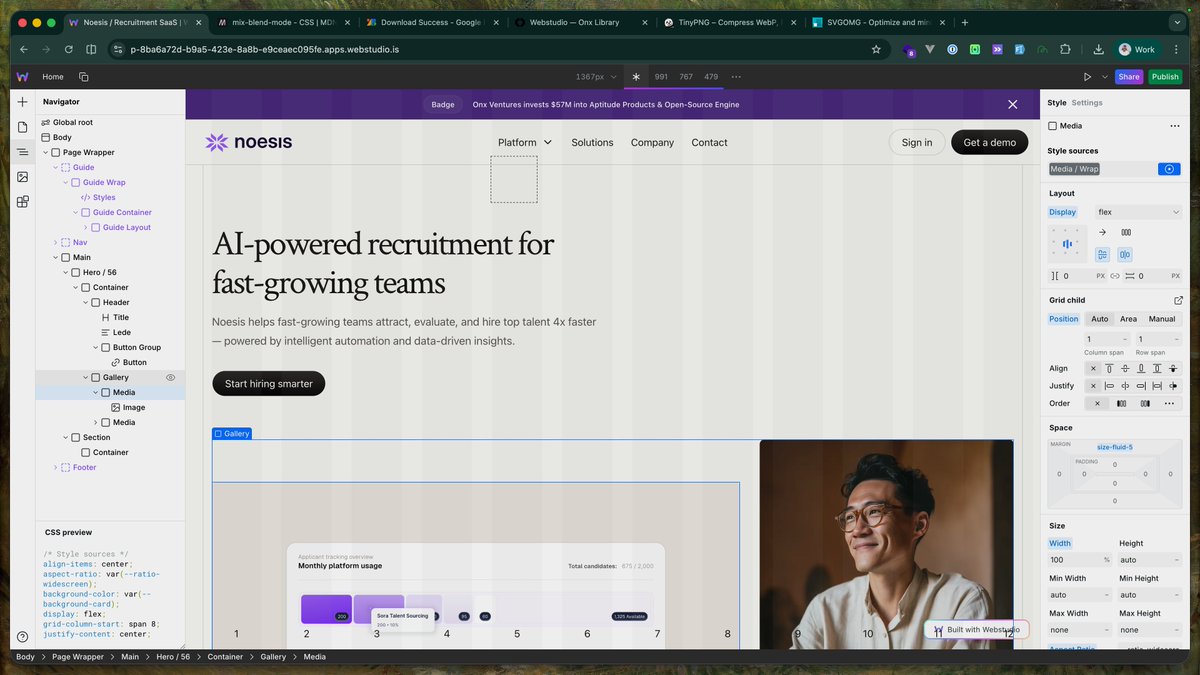
Task: Choose Justify stretch option icon
Action: [x=1157, y=386]
